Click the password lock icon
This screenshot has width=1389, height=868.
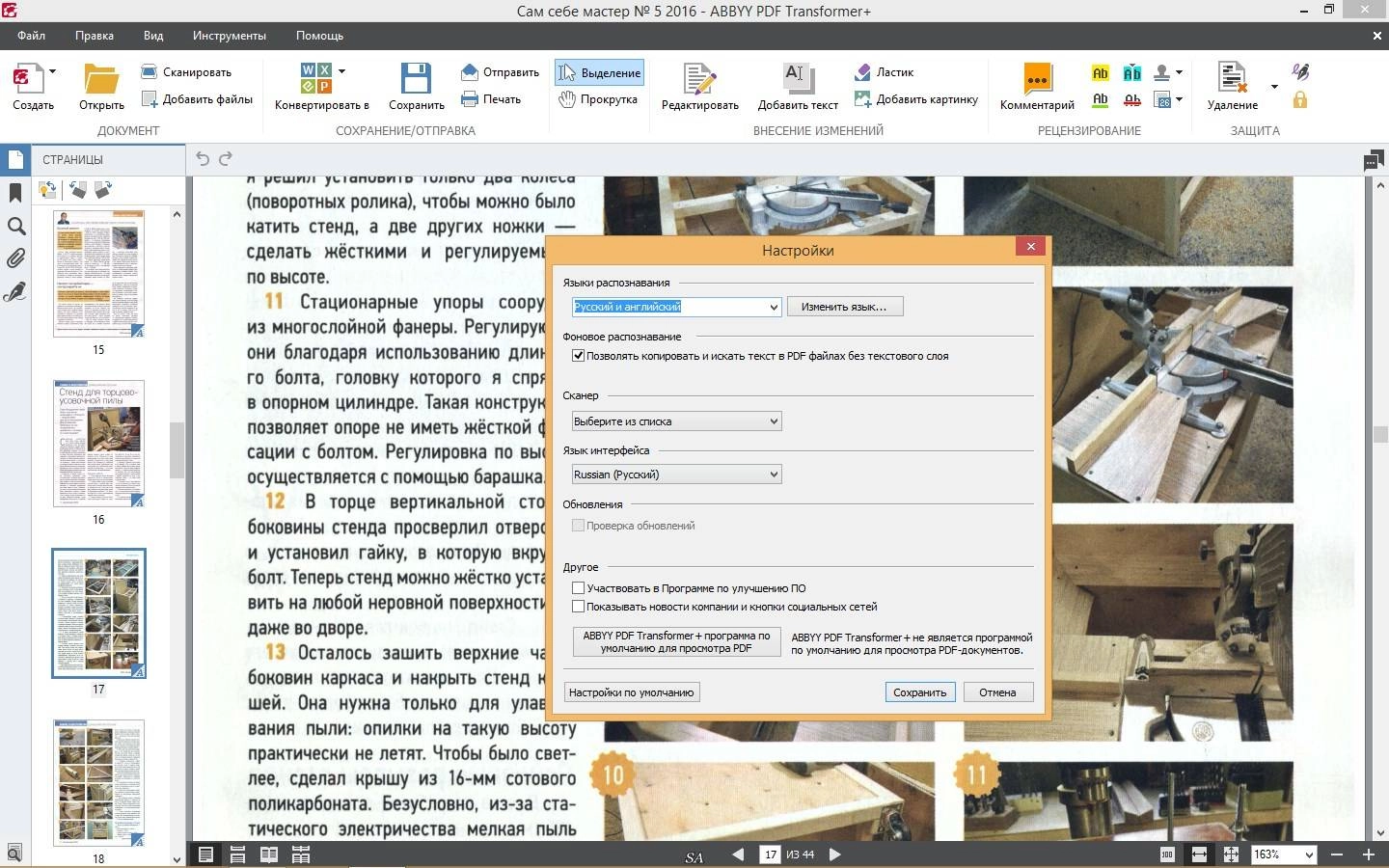tap(1300, 99)
